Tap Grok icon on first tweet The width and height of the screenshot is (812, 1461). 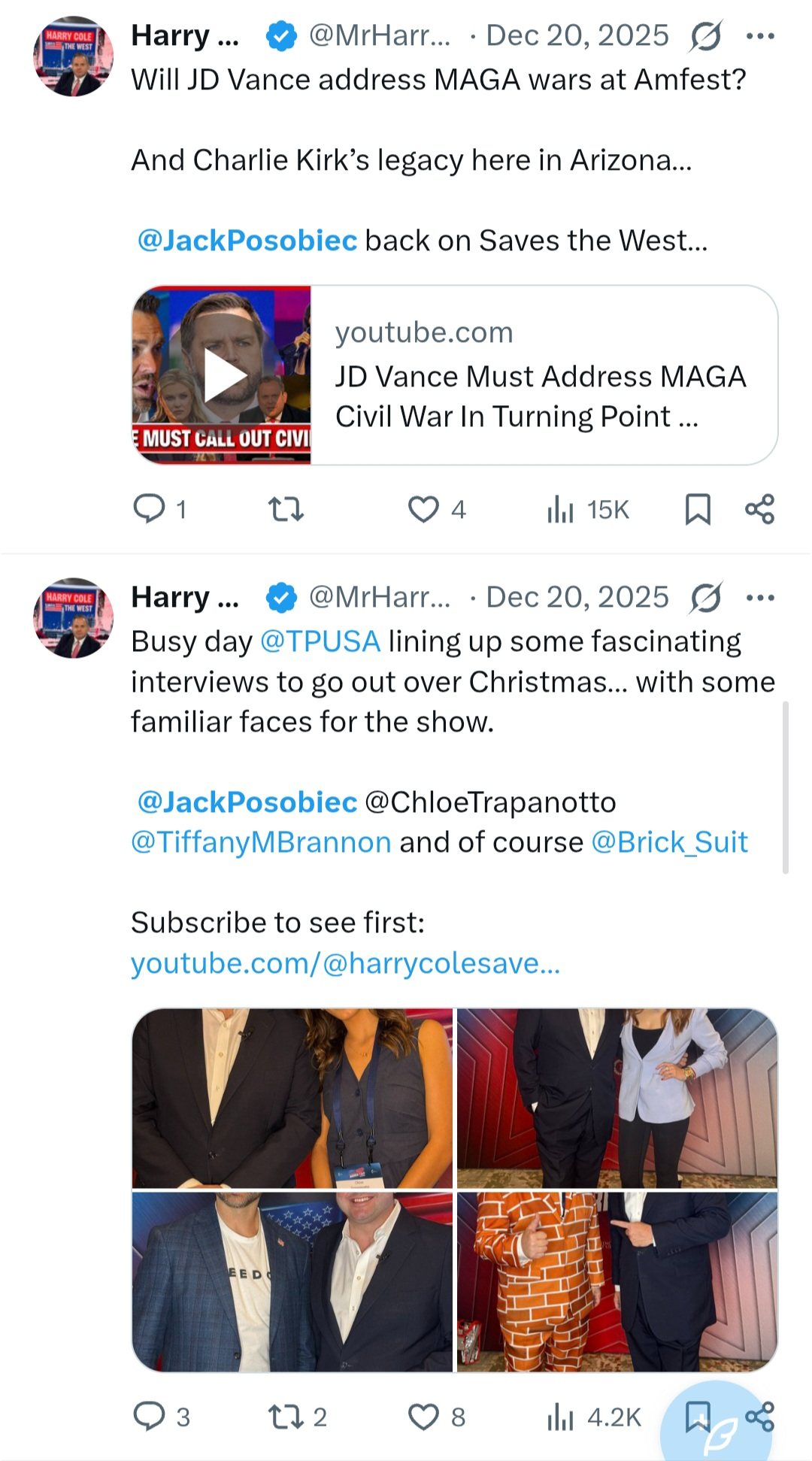tap(705, 35)
